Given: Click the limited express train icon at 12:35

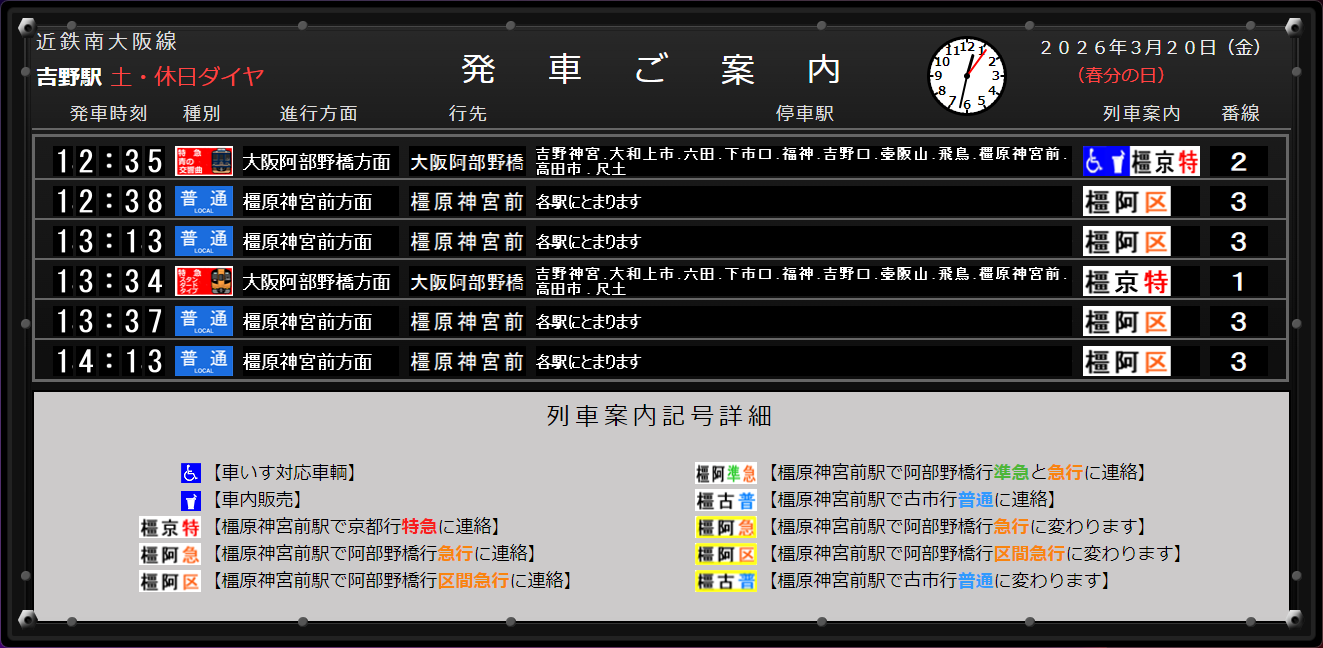Looking at the screenshot, I should pos(204,161).
